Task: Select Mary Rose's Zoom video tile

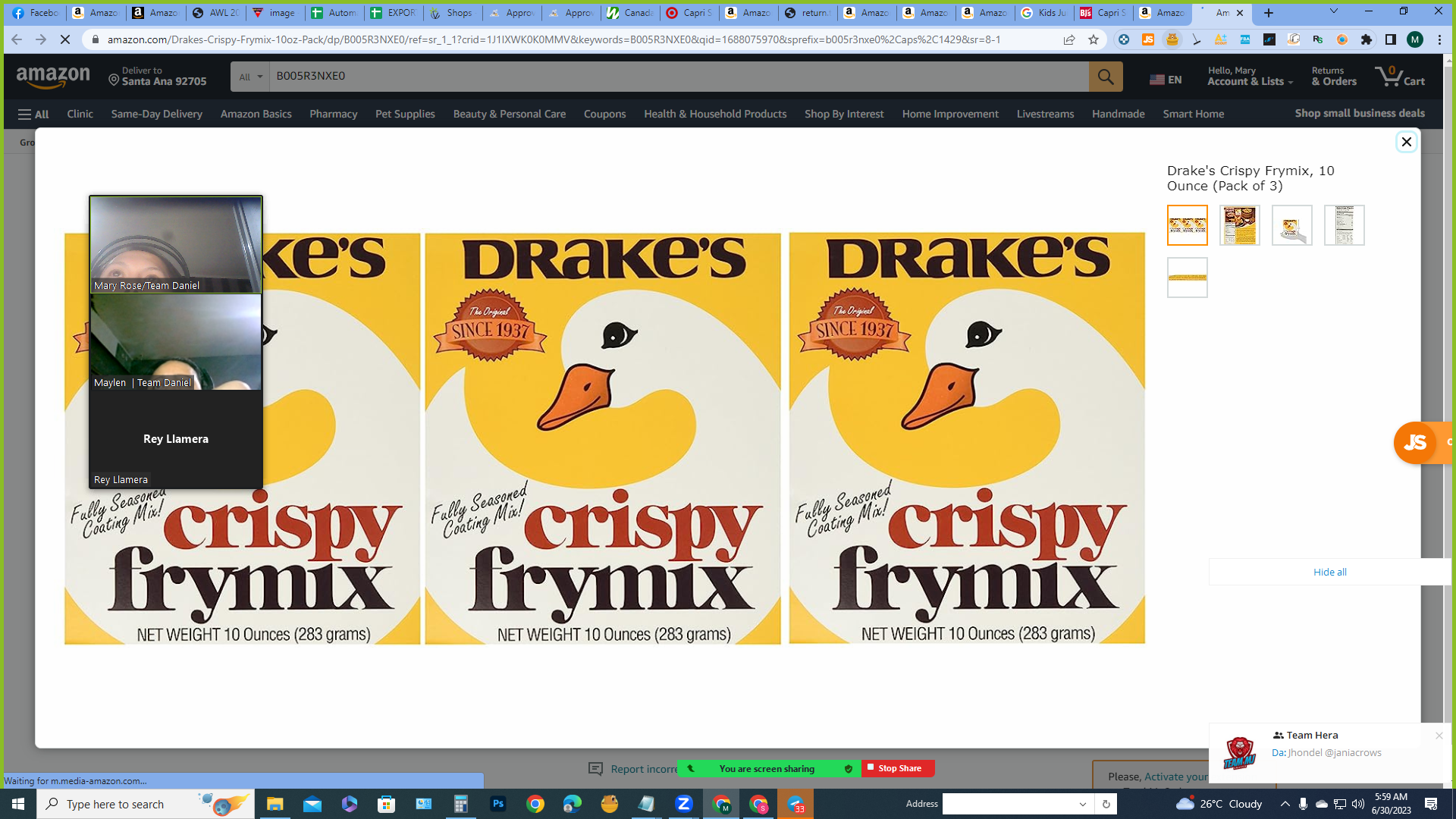Action: pos(176,245)
